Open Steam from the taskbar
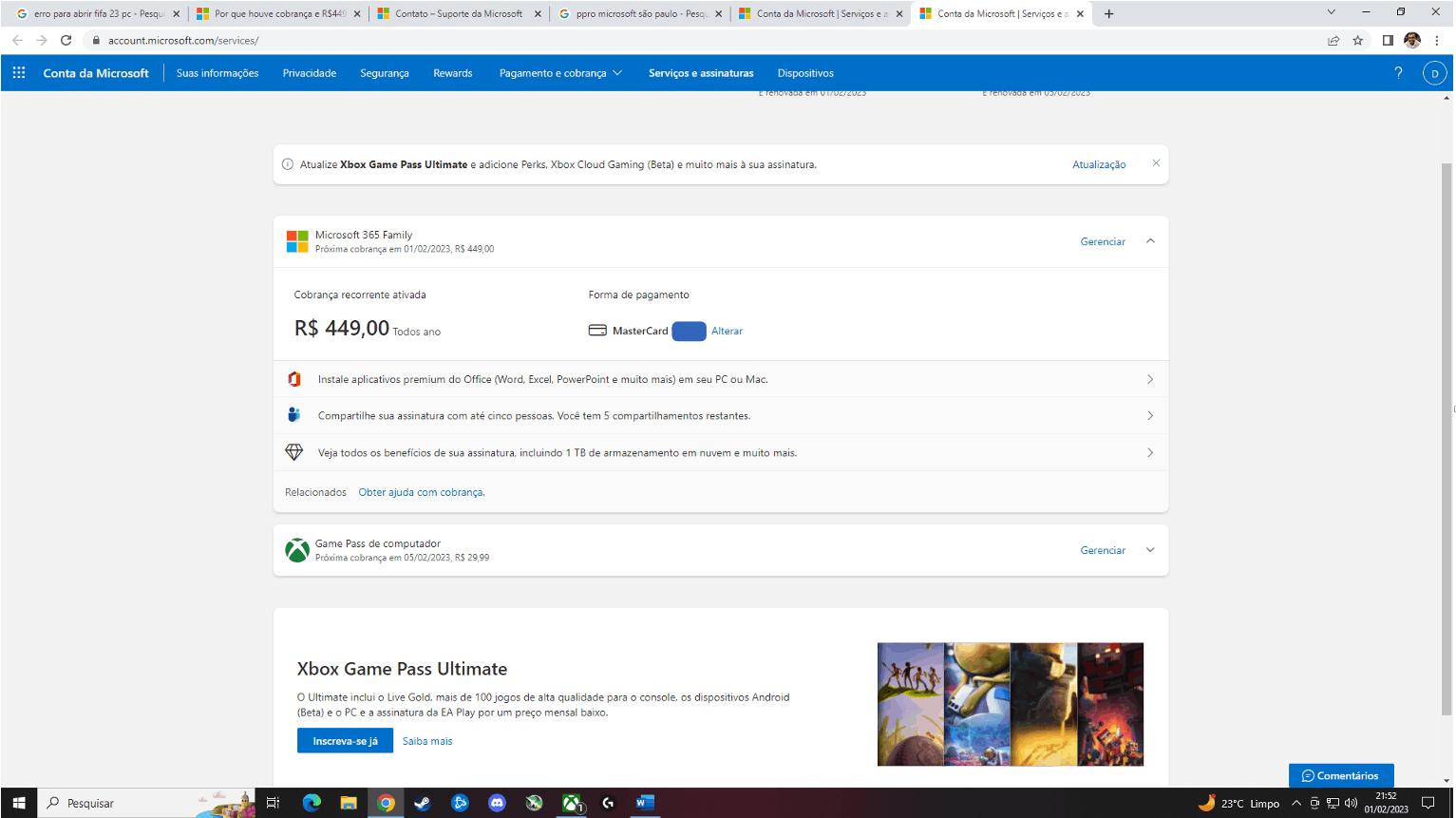 [x=423, y=803]
